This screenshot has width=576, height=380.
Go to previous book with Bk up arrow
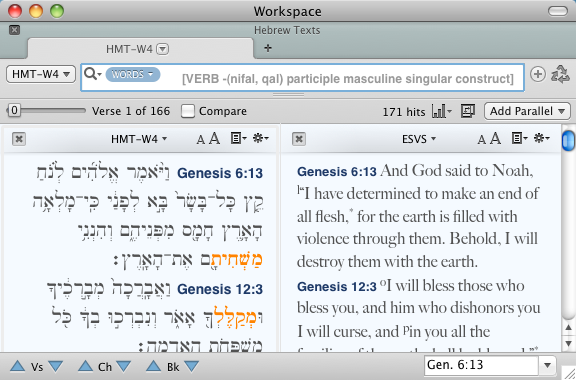point(153,366)
